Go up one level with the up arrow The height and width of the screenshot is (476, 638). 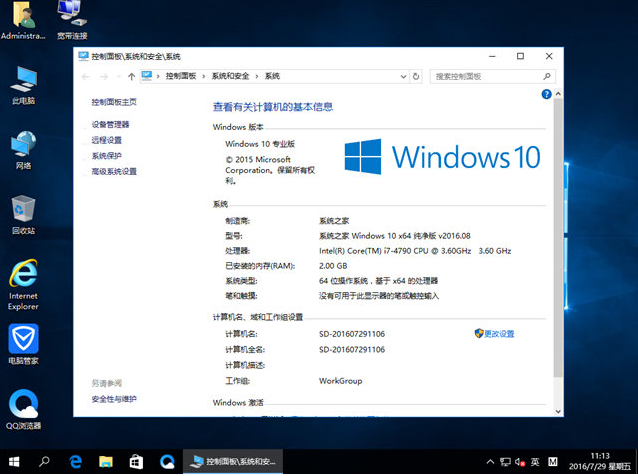tap(131, 76)
